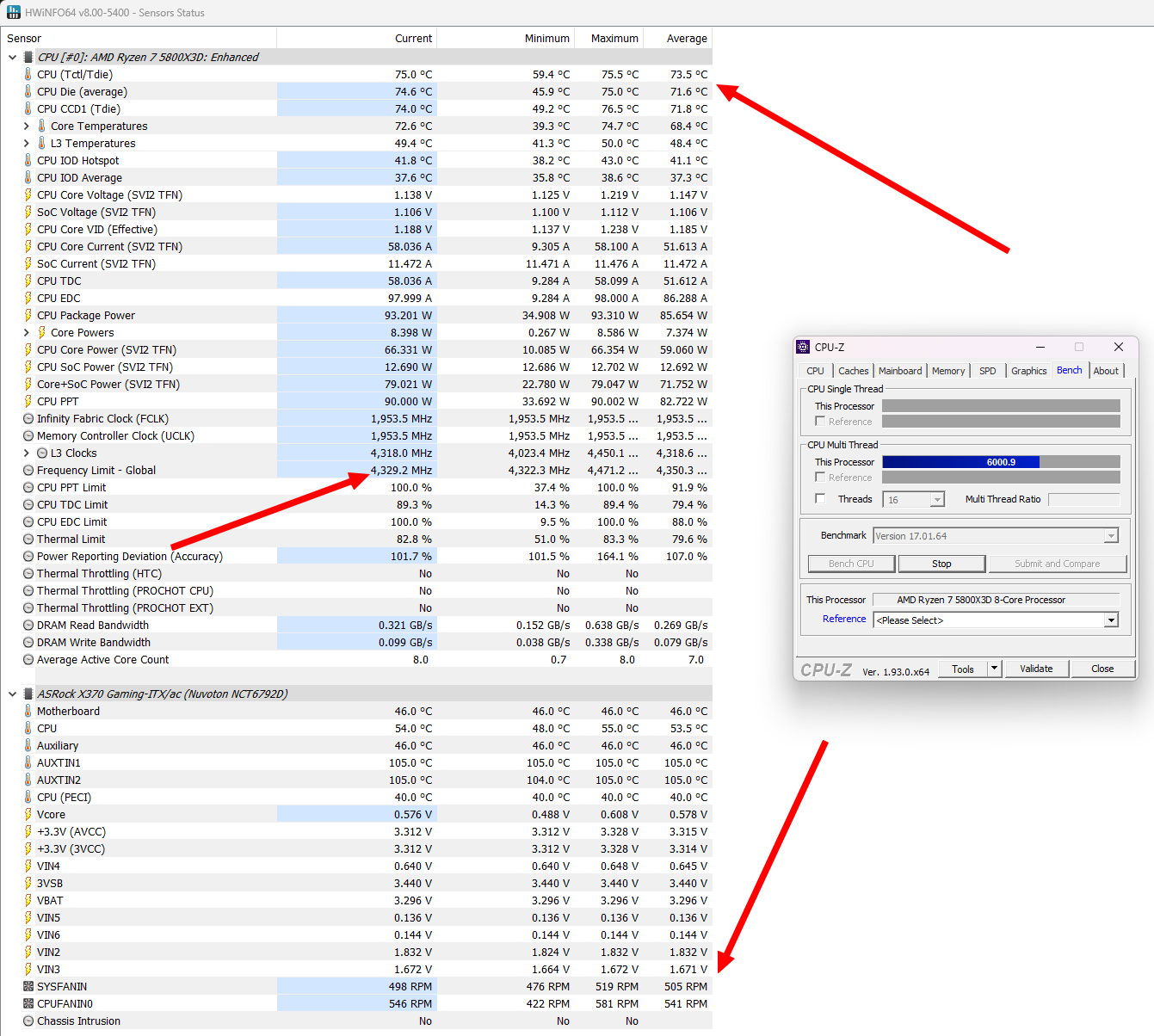Click the Stop benchmark button
1154x1036 pixels.
941,564
